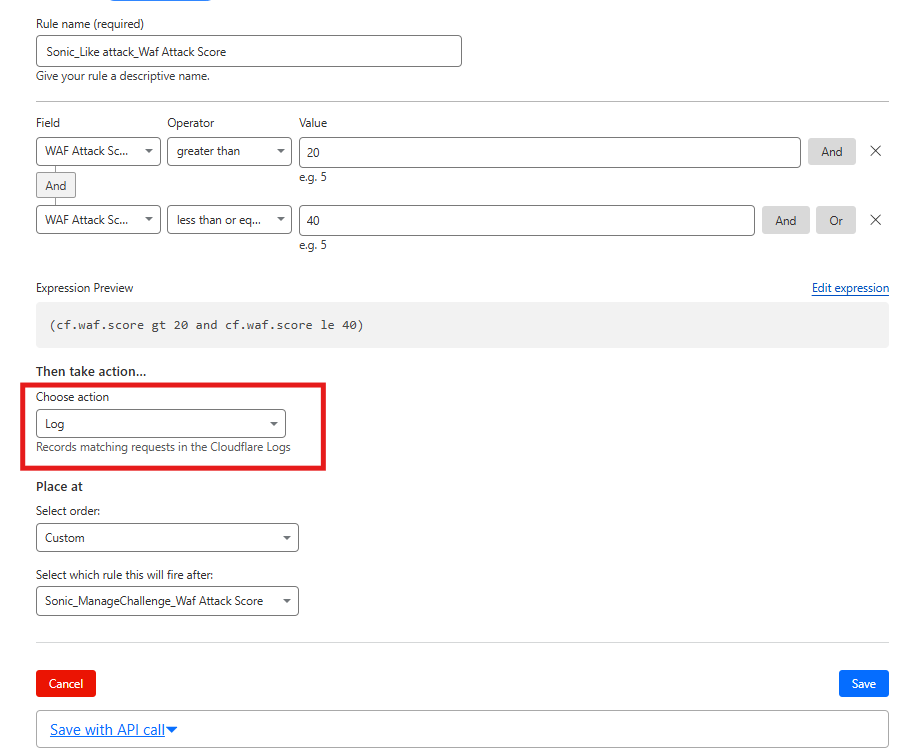This screenshot has width=921, height=751.
Task: Open the 'fire after' rule selection dropdown
Action: point(167,601)
